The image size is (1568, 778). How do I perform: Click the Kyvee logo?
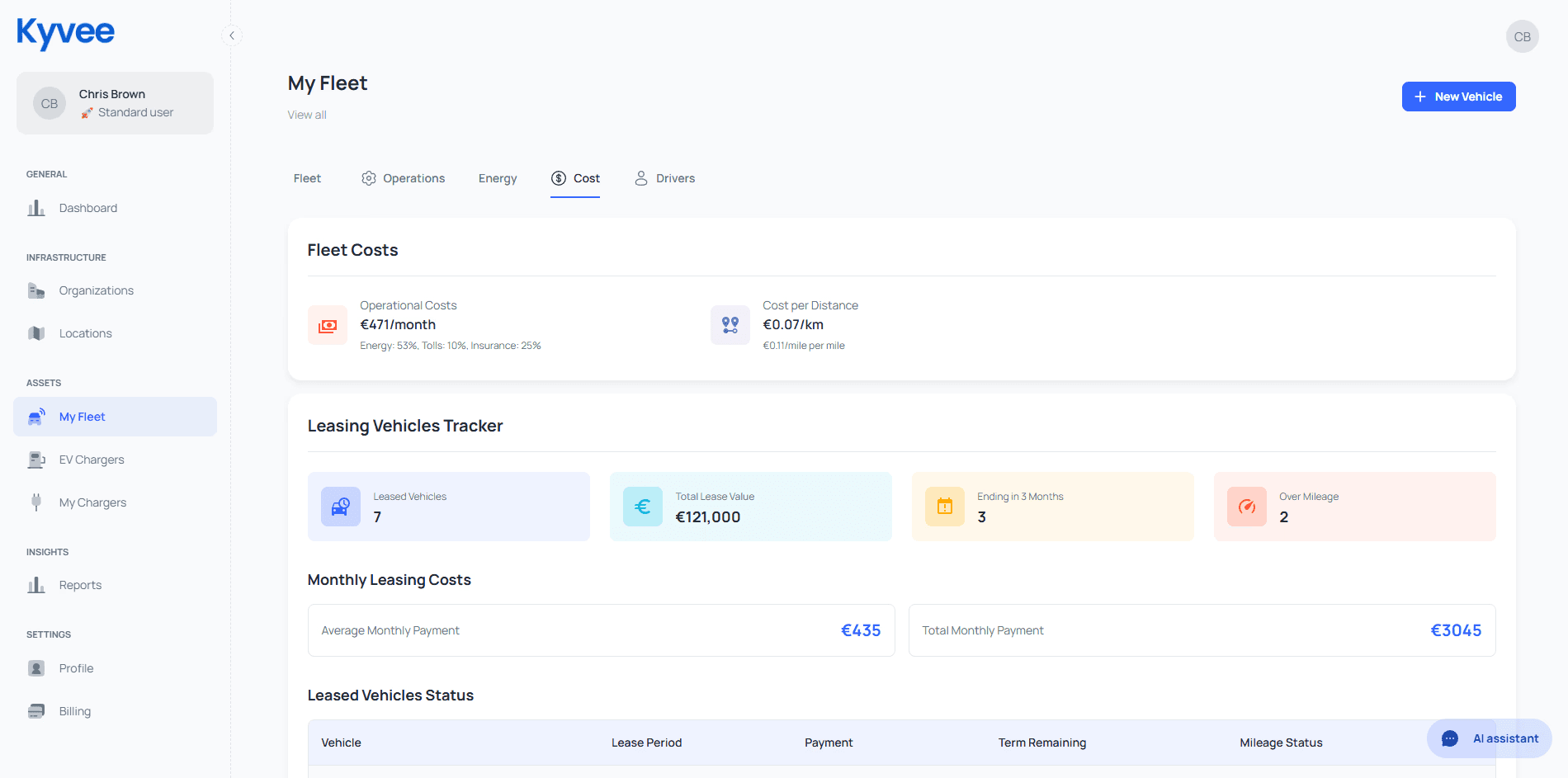(x=66, y=33)
